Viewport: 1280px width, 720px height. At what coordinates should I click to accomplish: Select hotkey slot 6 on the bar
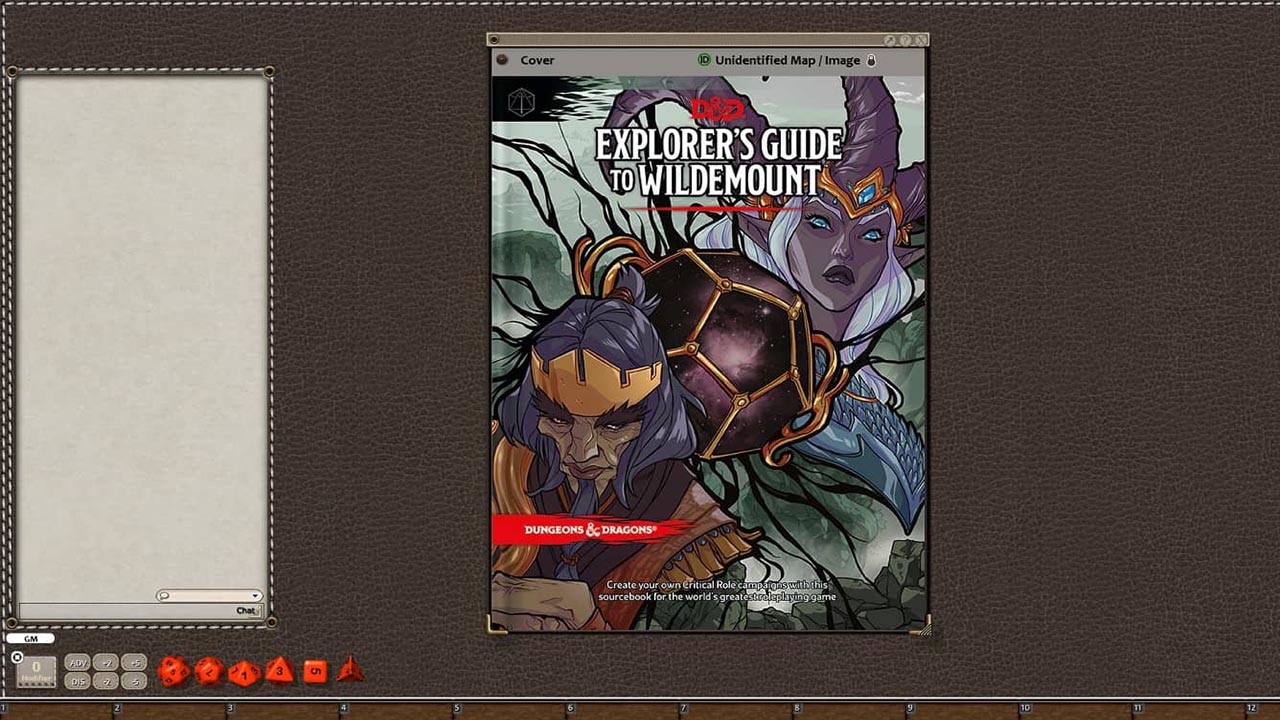tap(570, 709)
